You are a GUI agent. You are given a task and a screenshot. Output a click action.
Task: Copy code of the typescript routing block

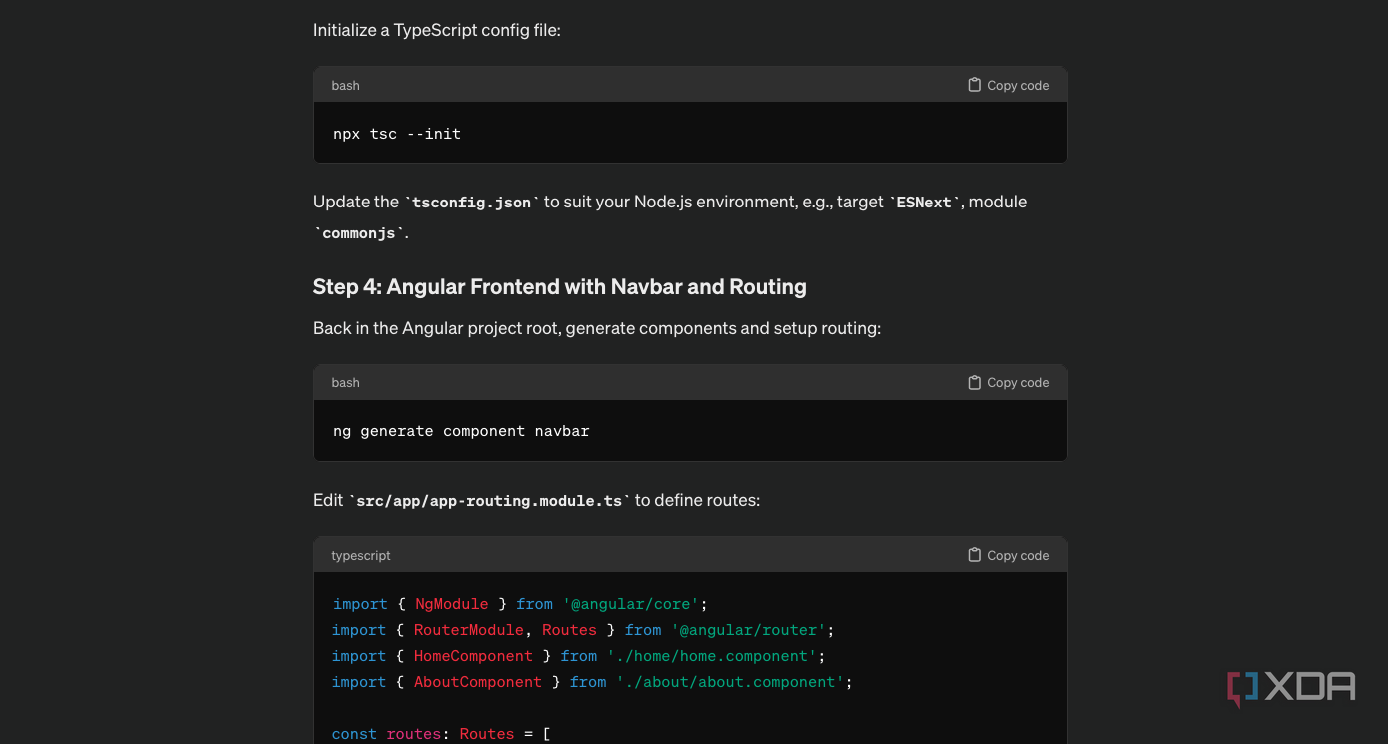tap(1009, 555)
